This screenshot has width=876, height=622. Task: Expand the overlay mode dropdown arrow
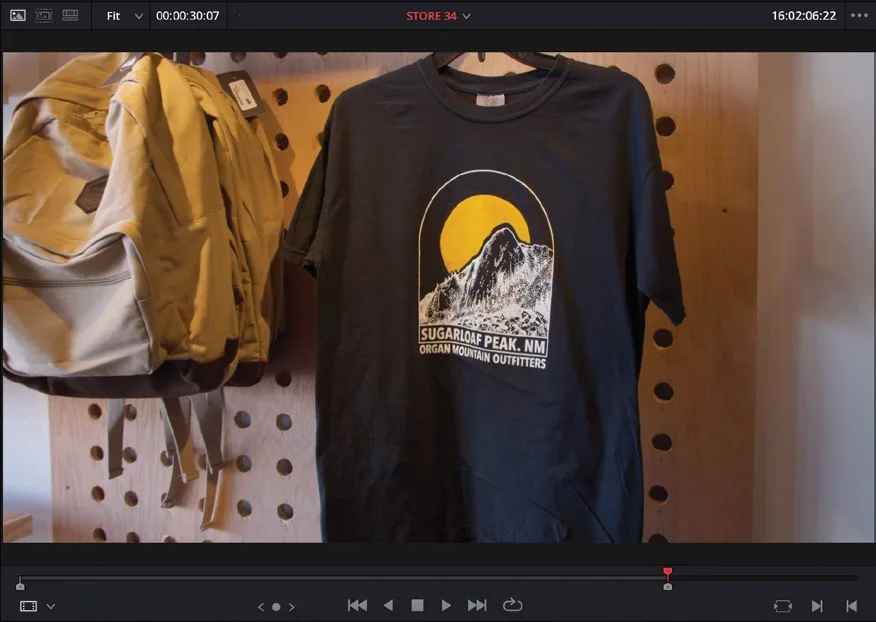coord(51,606)
